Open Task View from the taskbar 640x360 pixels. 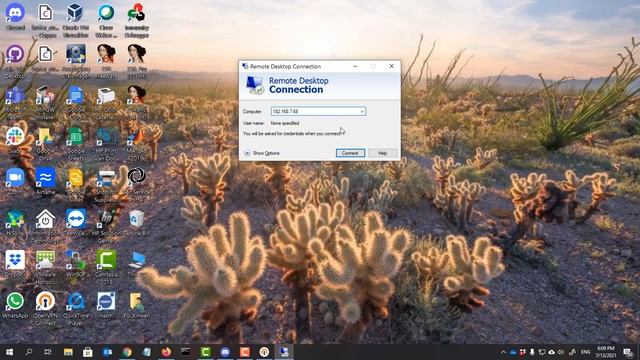(48, 352)
